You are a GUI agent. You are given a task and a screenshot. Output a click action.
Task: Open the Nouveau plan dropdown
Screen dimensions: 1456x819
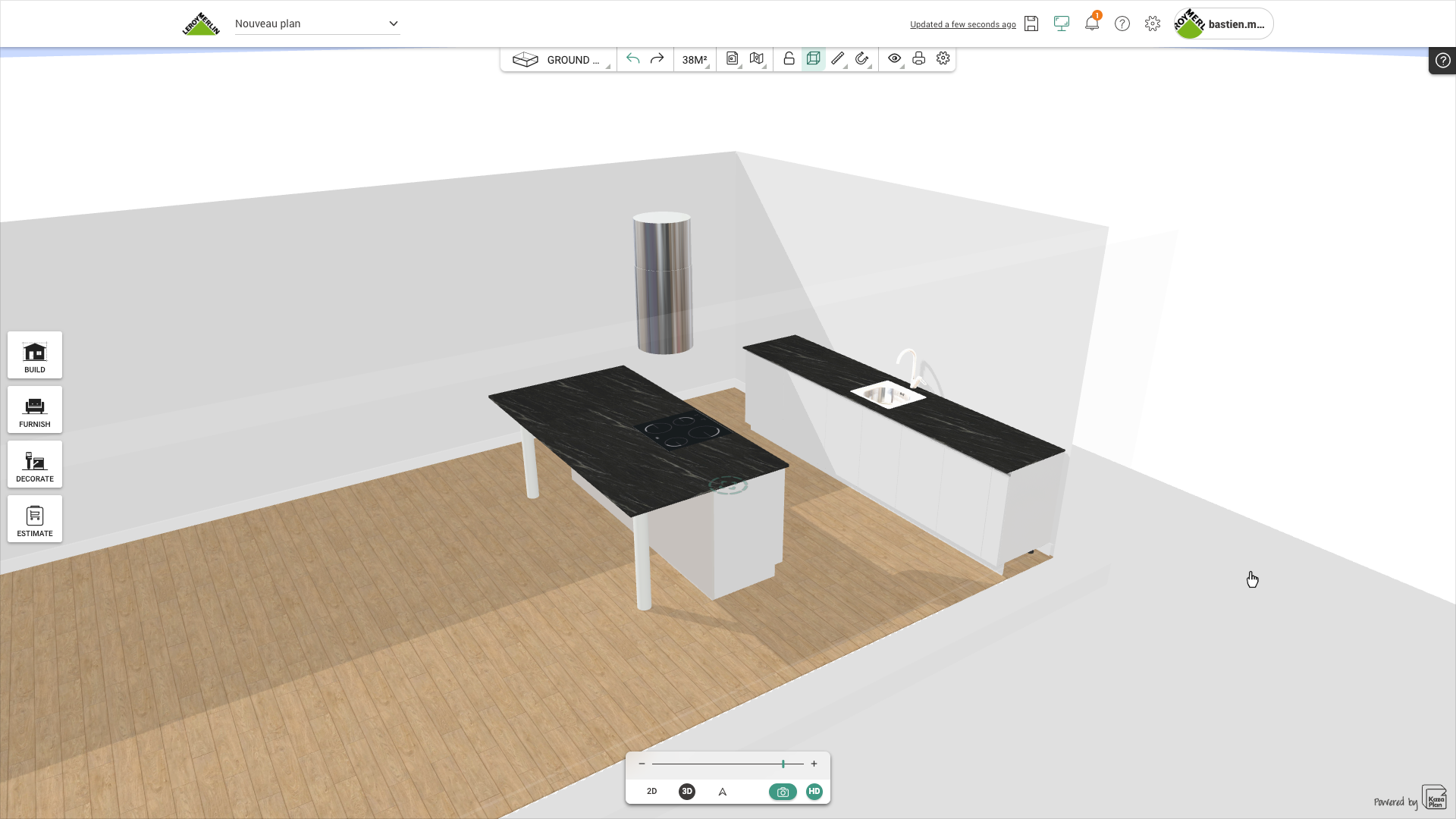(317, 24)
